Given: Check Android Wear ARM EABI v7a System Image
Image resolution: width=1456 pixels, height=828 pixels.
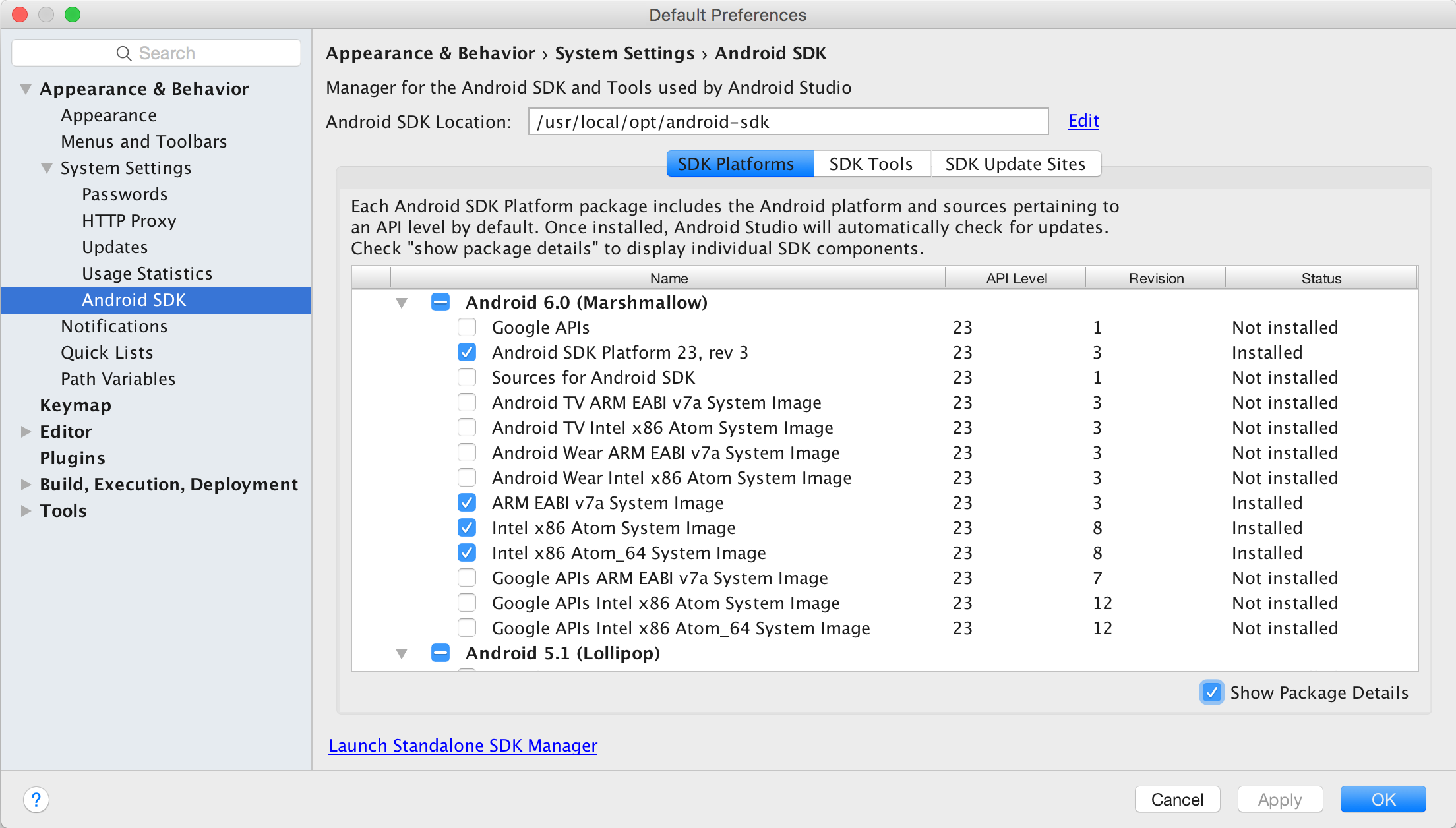Looking at the screenshot, I should click(x=467, y=453).
